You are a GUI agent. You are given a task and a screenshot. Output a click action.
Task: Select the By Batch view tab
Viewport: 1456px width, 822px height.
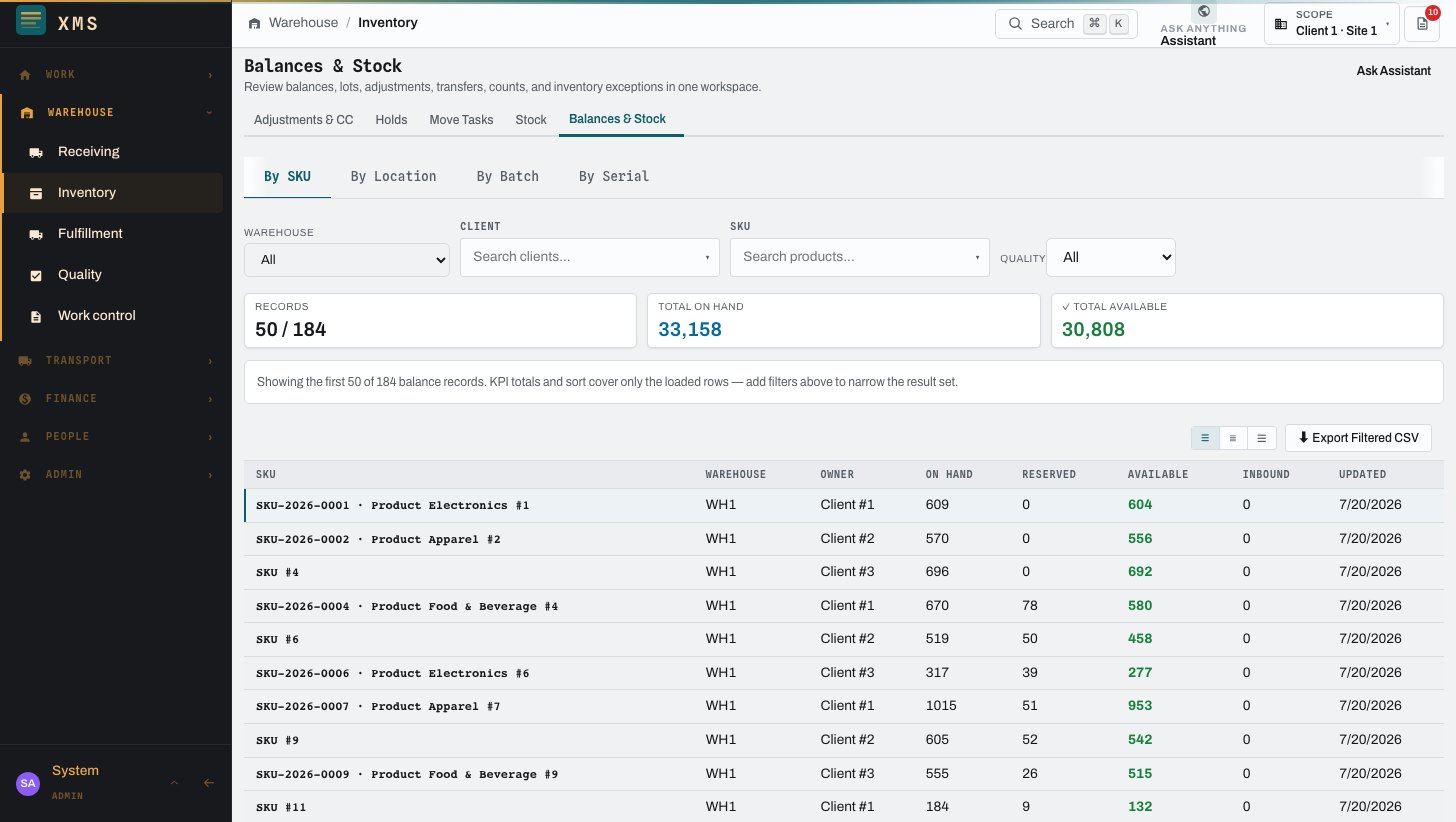pos(507,176)
